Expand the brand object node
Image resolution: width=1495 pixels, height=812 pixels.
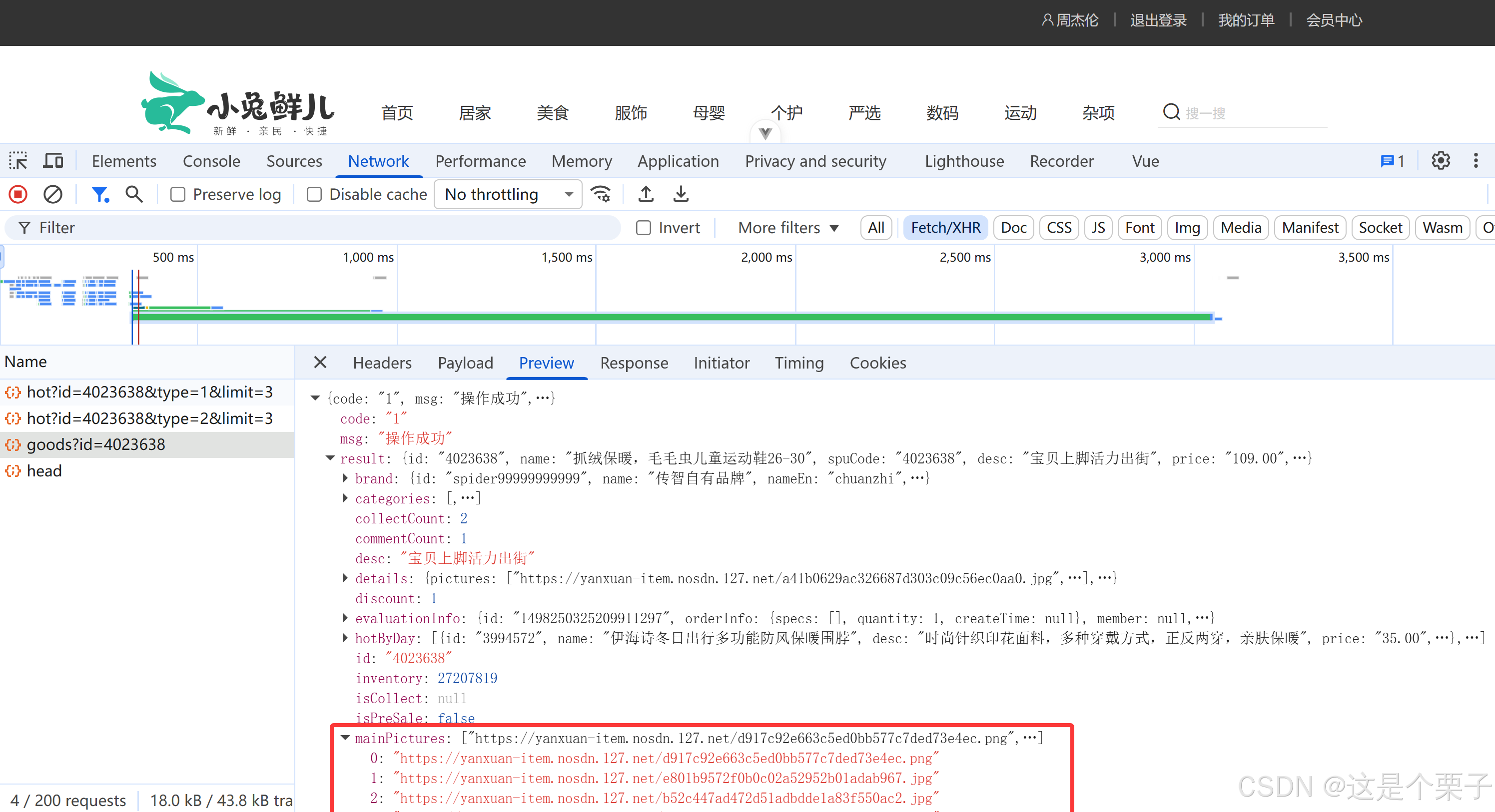pos(345,478)
